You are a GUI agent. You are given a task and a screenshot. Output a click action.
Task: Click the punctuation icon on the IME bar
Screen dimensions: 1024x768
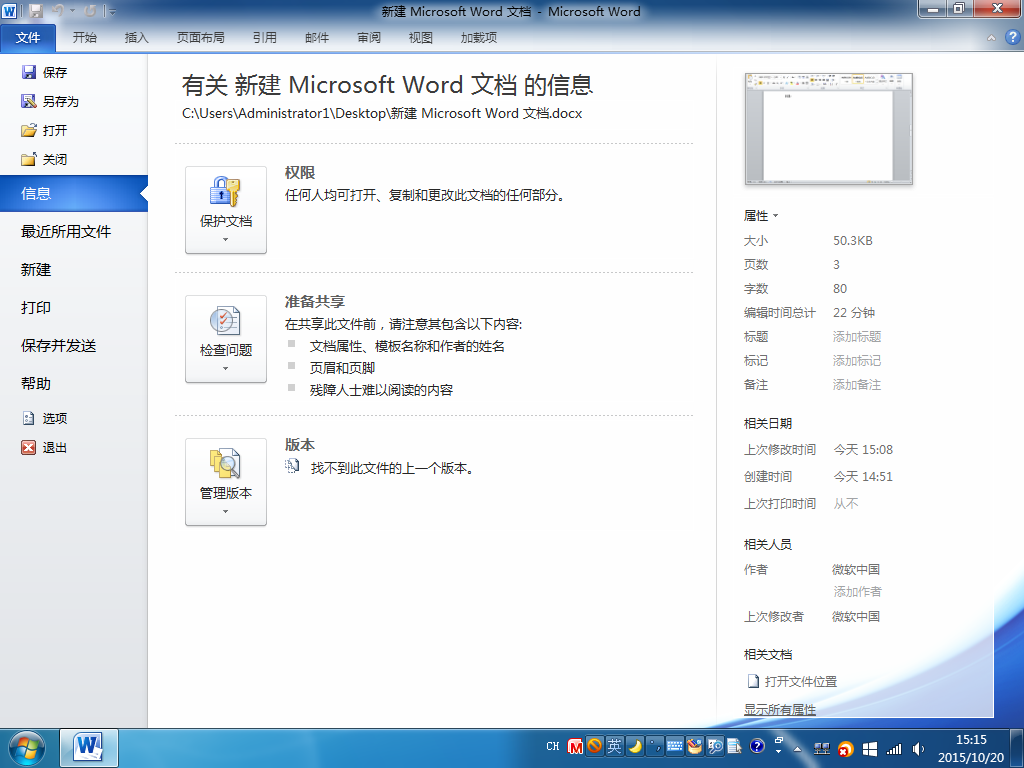(655, 746)
